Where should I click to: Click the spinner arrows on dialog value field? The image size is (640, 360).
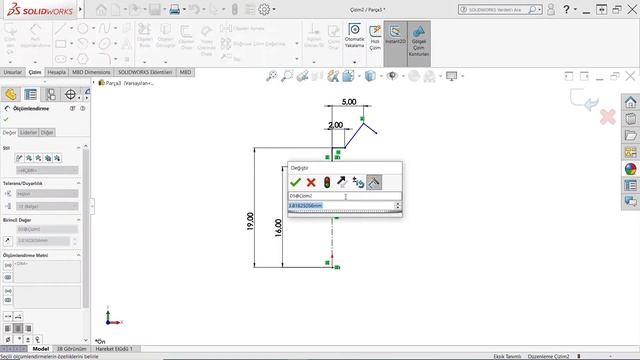(398, 205)
